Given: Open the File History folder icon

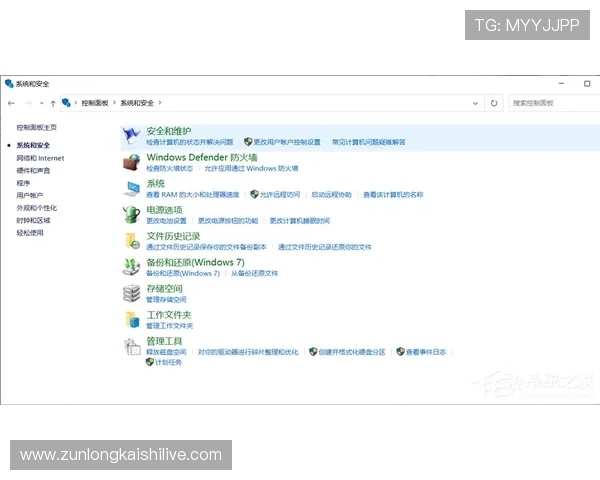Looking at the screenshot, I should click(x=132, y=240).
